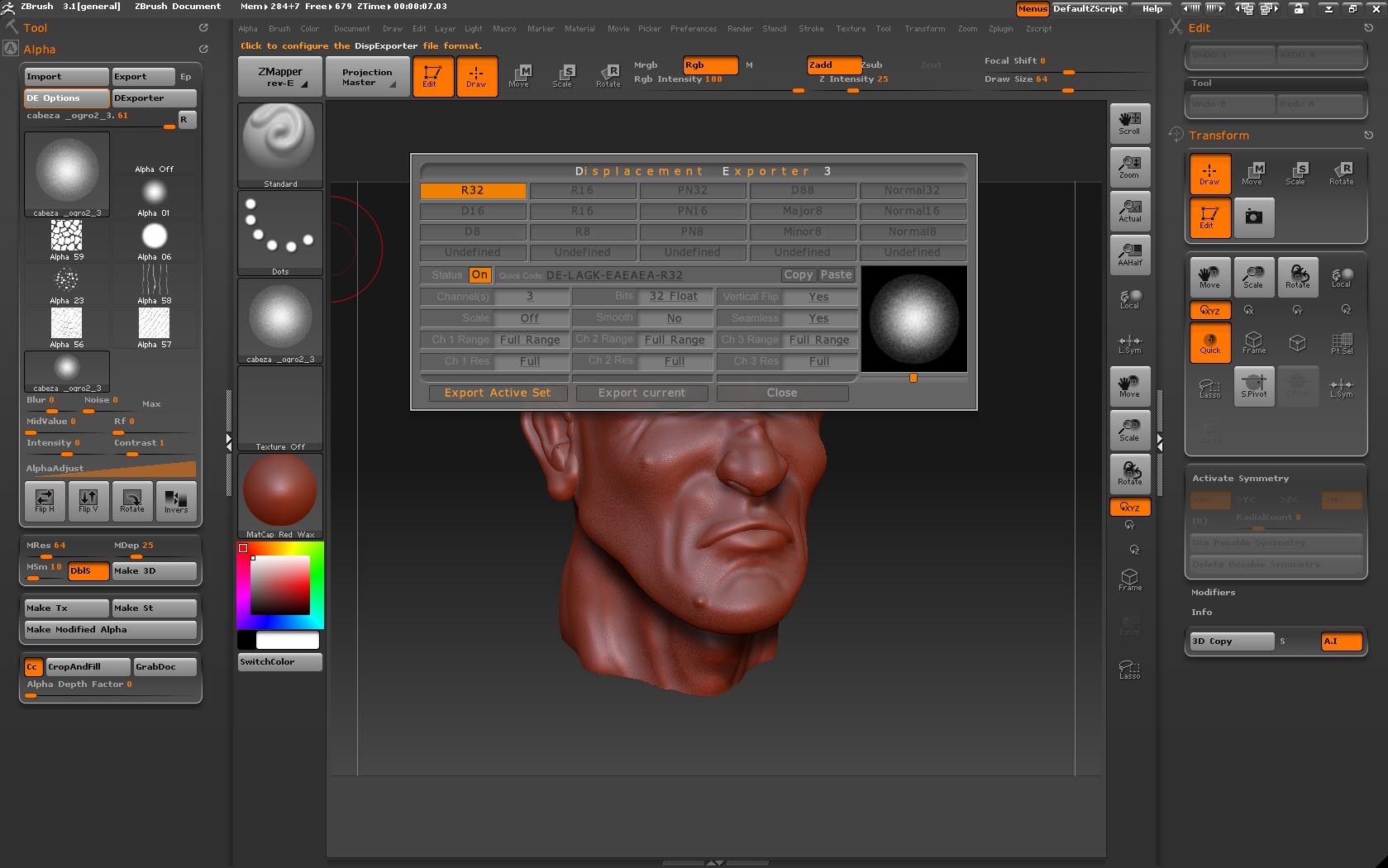Select the Alpha 59 thumbnail

(67, 241)
